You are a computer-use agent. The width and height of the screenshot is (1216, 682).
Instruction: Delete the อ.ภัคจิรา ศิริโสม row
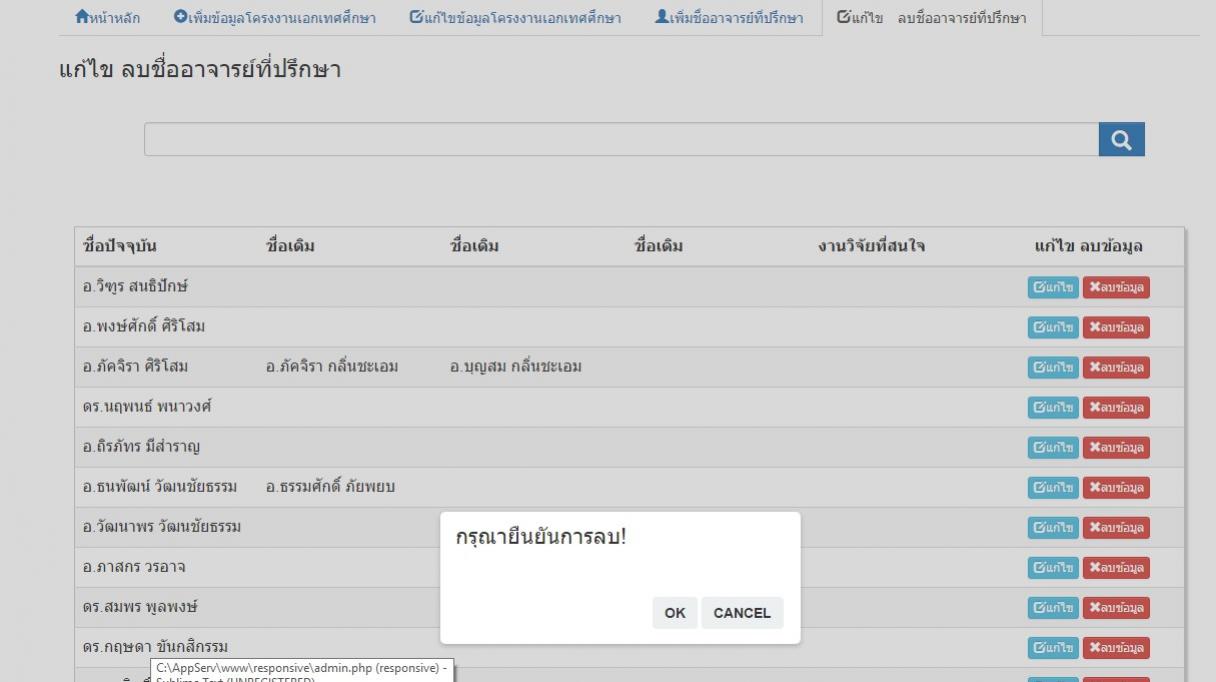tap(1116, 368)
